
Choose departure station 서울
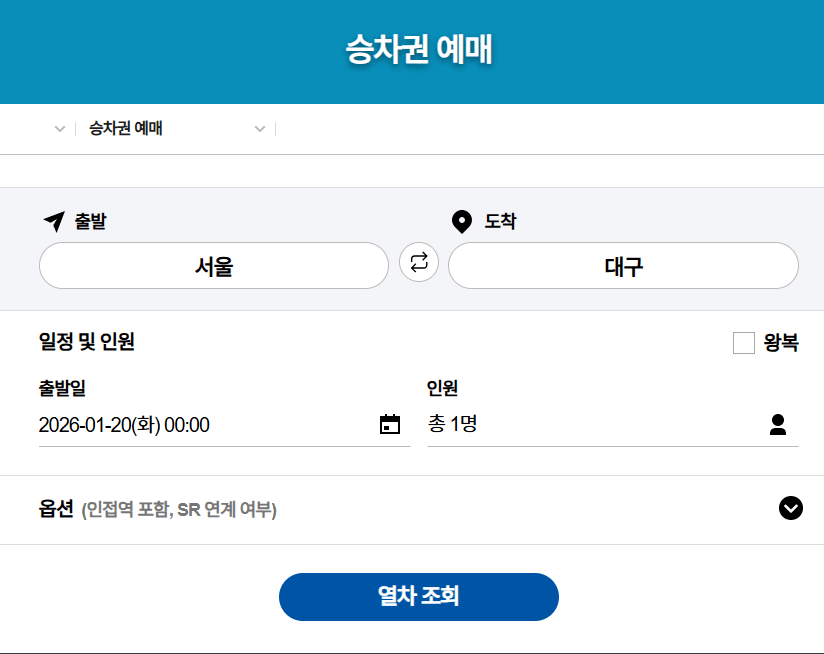point(213,266)
